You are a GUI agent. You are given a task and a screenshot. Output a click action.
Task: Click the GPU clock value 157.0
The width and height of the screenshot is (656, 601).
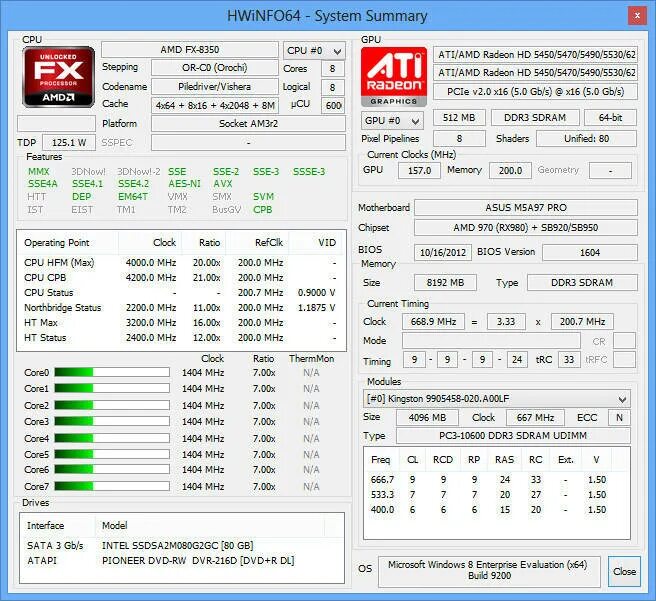click(x=419, y=171)
